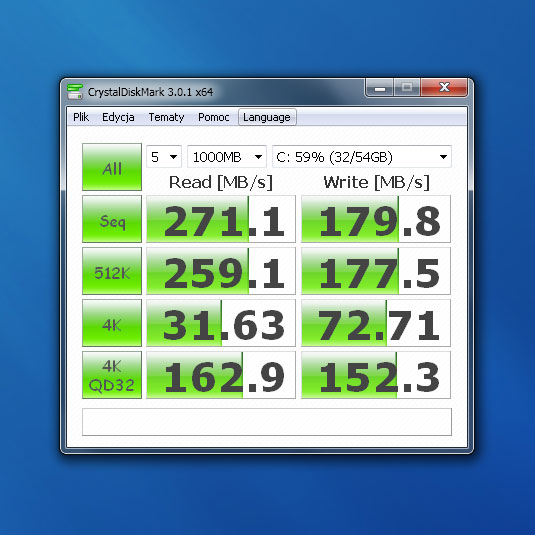The height and width of the screenshot is (535, 535).
Task: Open the Pomoc menu
Action: click(x=214, y=117)
